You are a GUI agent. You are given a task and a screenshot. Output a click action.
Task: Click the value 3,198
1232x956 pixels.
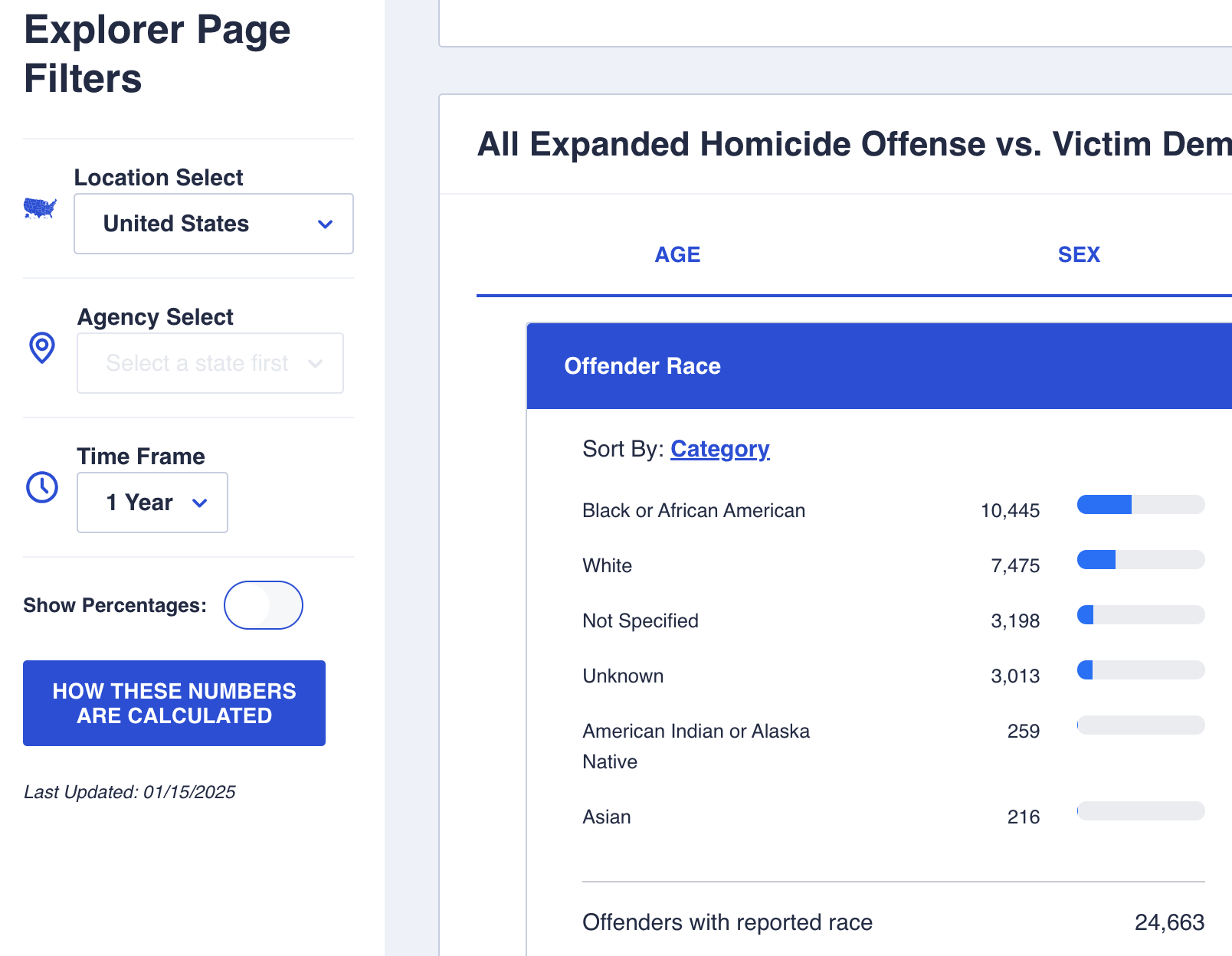pos(1015,620)
